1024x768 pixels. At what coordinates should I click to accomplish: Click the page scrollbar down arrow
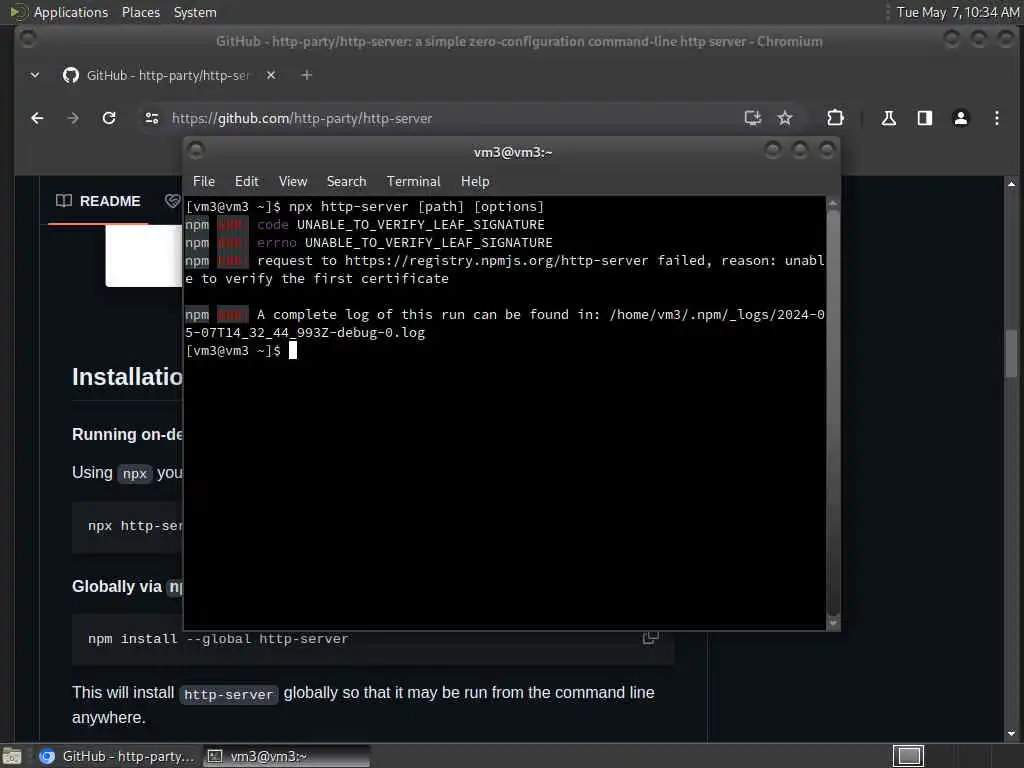[1011, 734]
